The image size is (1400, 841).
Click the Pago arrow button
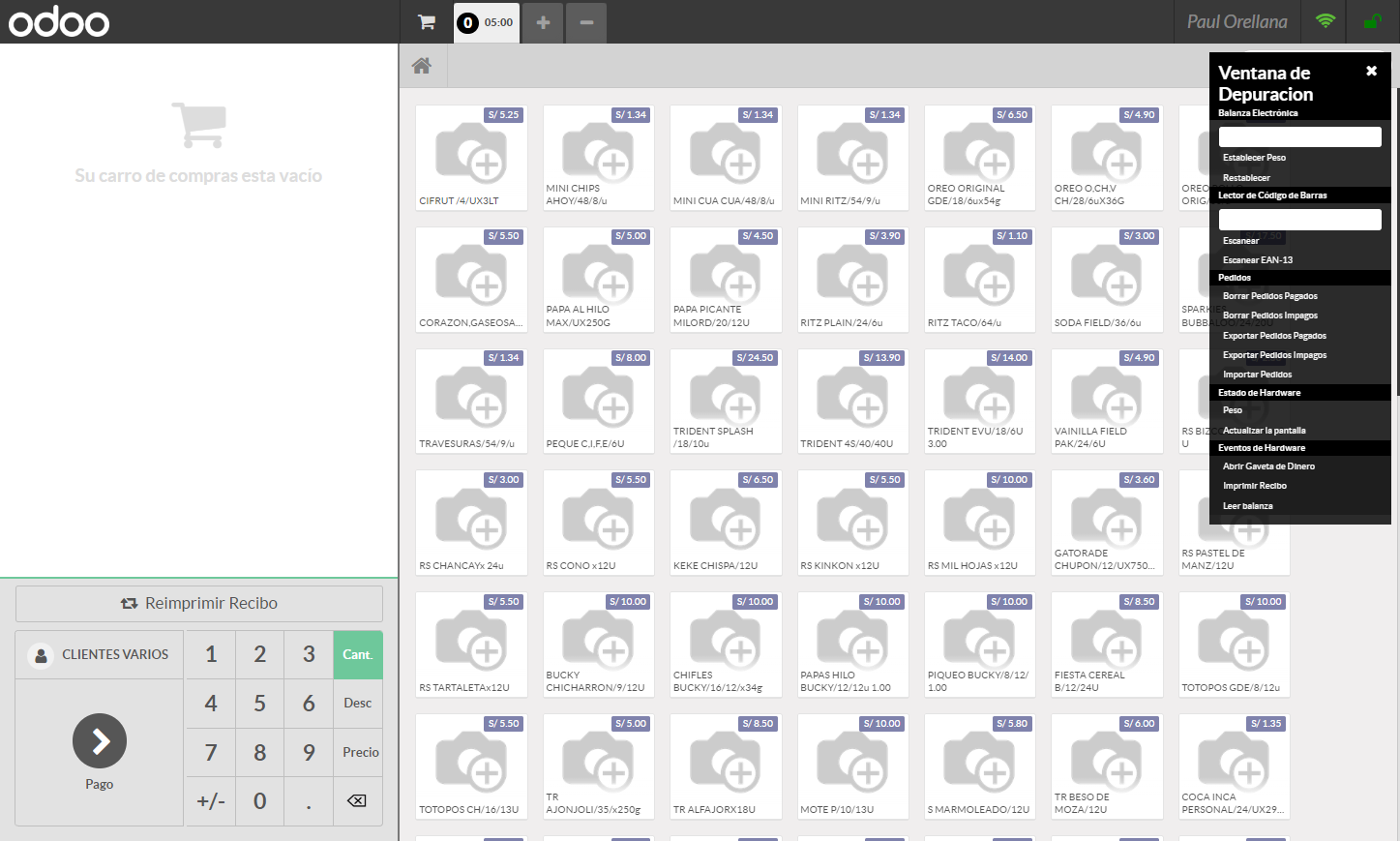coord(100,740)
